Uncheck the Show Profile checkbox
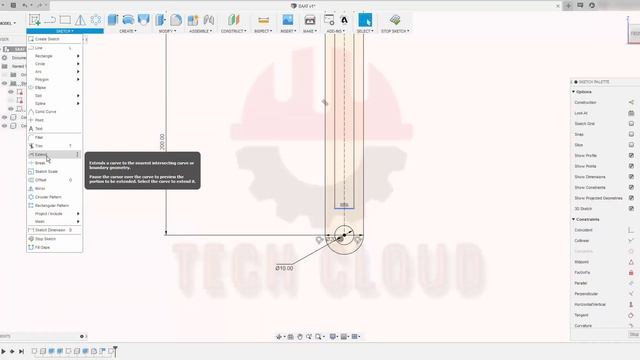 click(631, 156)
